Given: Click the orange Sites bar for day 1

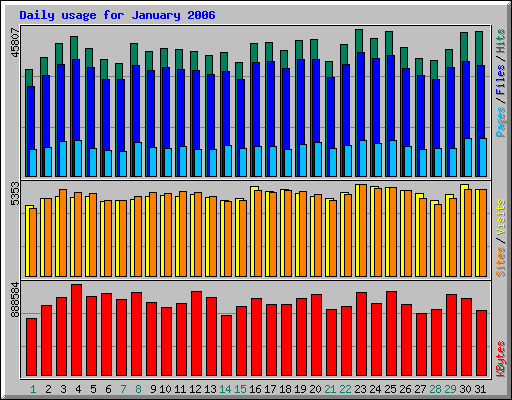Looking at the screenshot, I should click(33, 242).
